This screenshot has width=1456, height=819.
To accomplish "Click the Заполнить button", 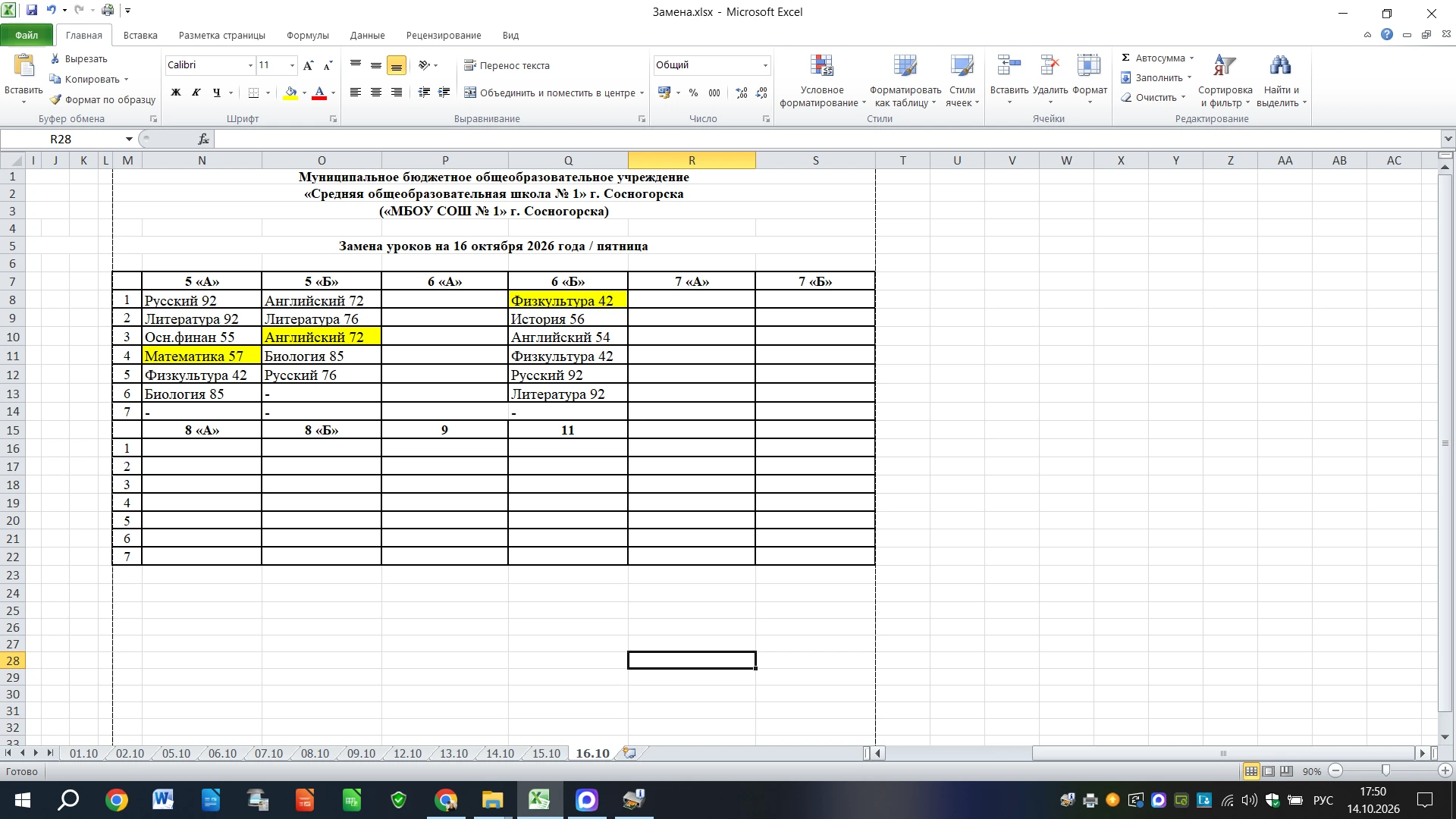I will pyautogui.click(x=1156, y=77).
